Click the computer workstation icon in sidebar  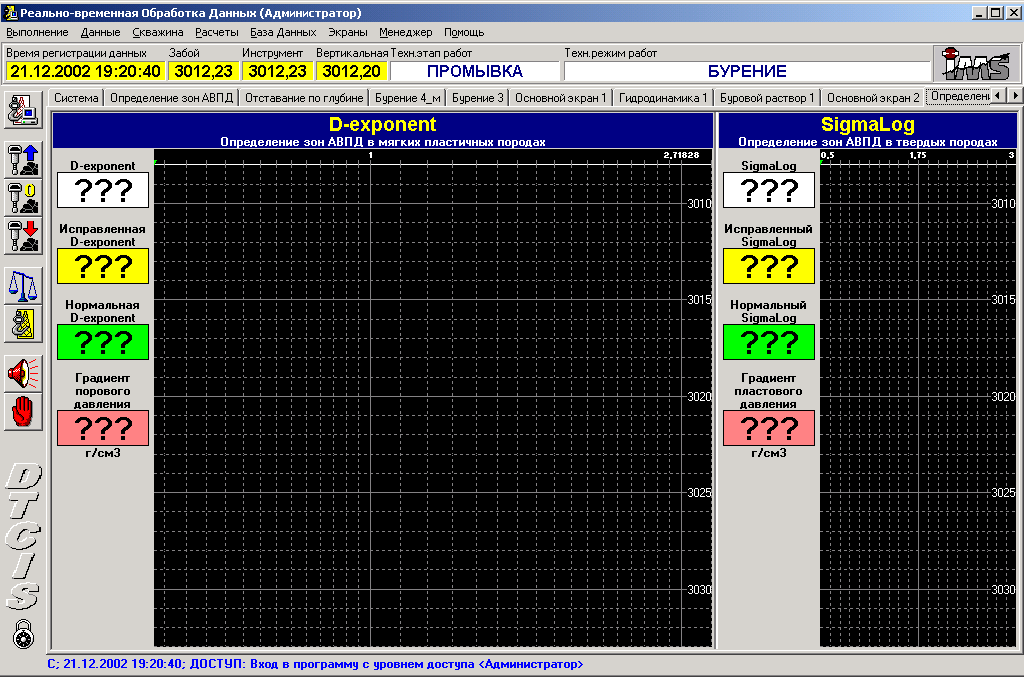point(24,110)
